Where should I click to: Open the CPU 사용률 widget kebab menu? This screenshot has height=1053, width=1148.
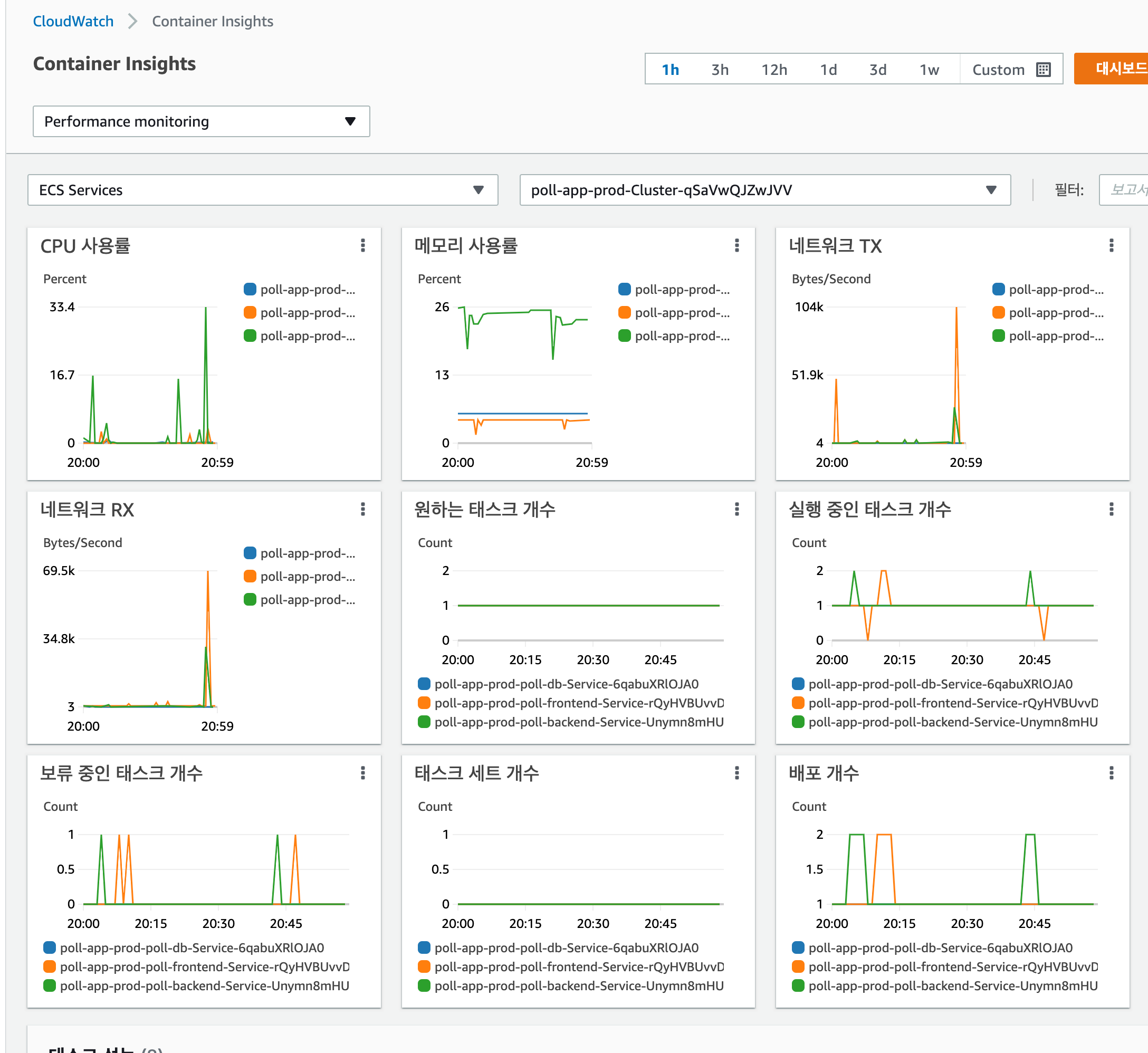point(362,246)
